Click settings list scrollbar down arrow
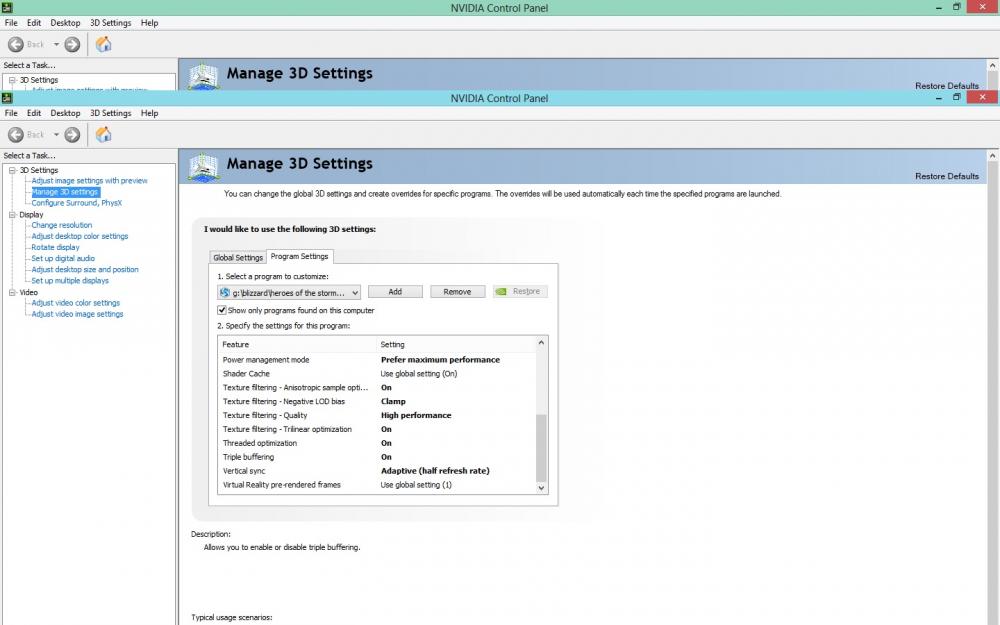The width and height of the screenshot is (1000, 625). coord(541,488)
